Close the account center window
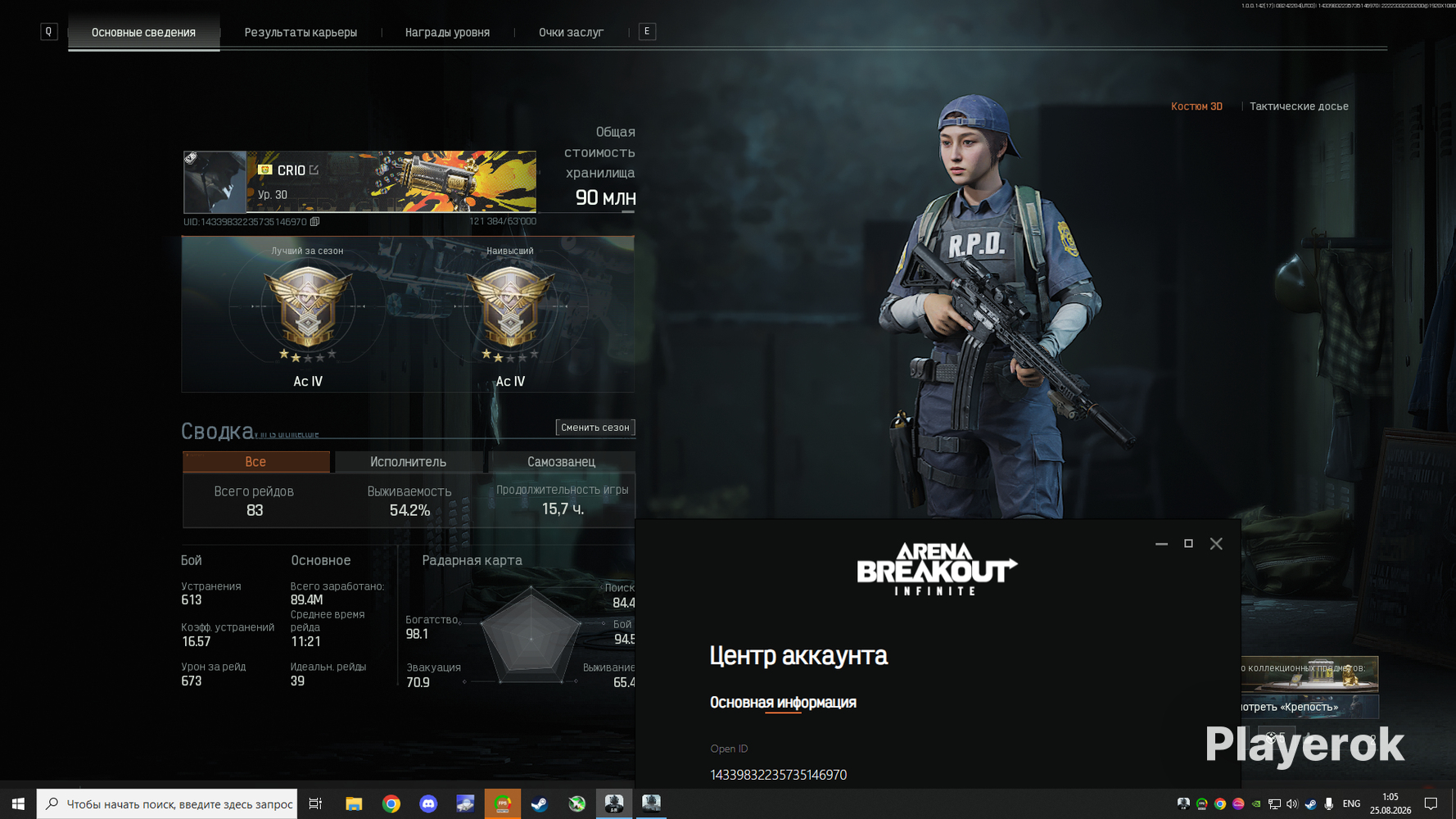Image resolution: width=1456 pixels, height=819 pixels. tap(1216, 544)
